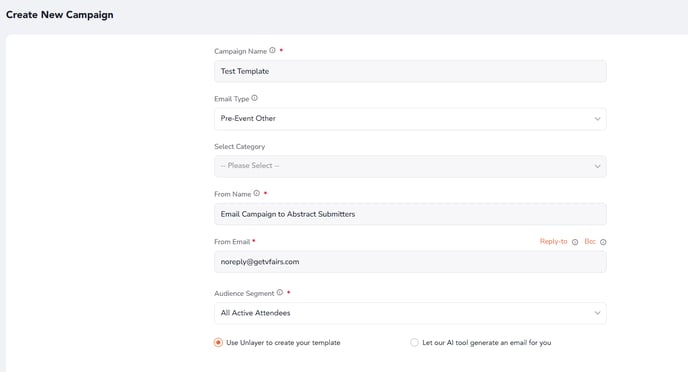Viewport: 688px width, 372px height.
Task: Focus the Campaign Name field with Test Template
Action: click(x=410, y=71)
